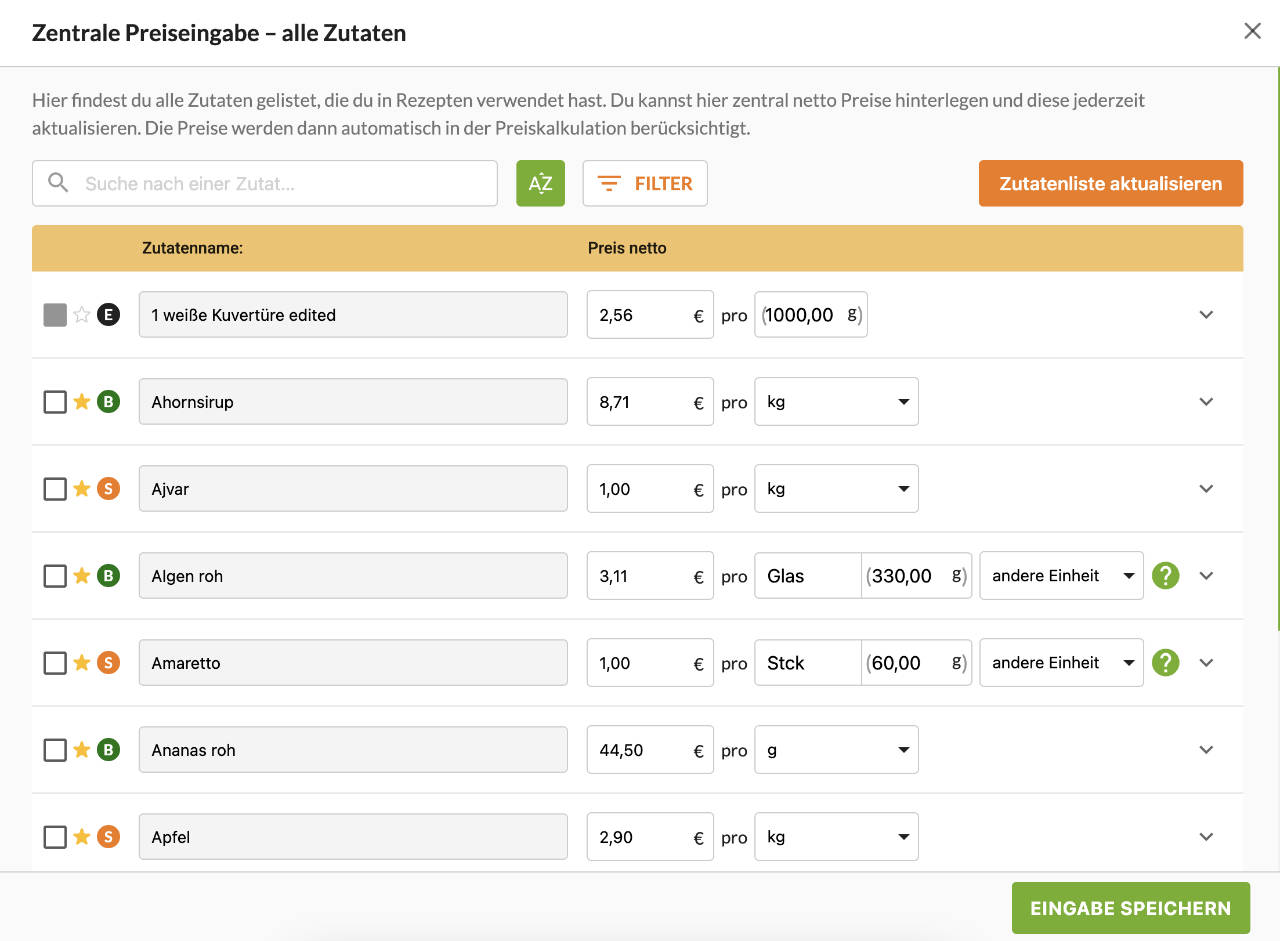The image size is (1280, 941).
Task: Click the help question mark for Amaretto
Action: click(1165, 663)
